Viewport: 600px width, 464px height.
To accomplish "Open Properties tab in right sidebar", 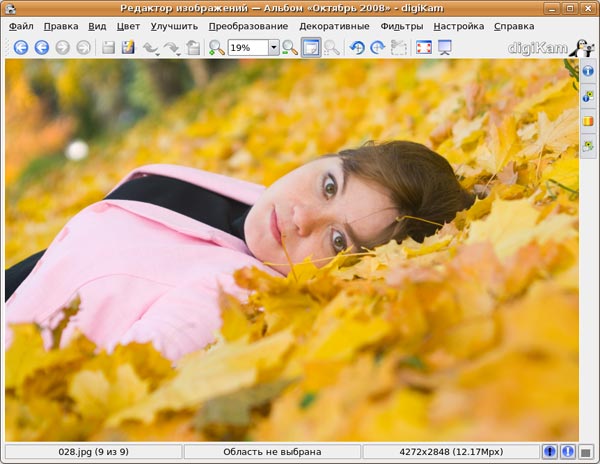I will [x=588, y=72].
